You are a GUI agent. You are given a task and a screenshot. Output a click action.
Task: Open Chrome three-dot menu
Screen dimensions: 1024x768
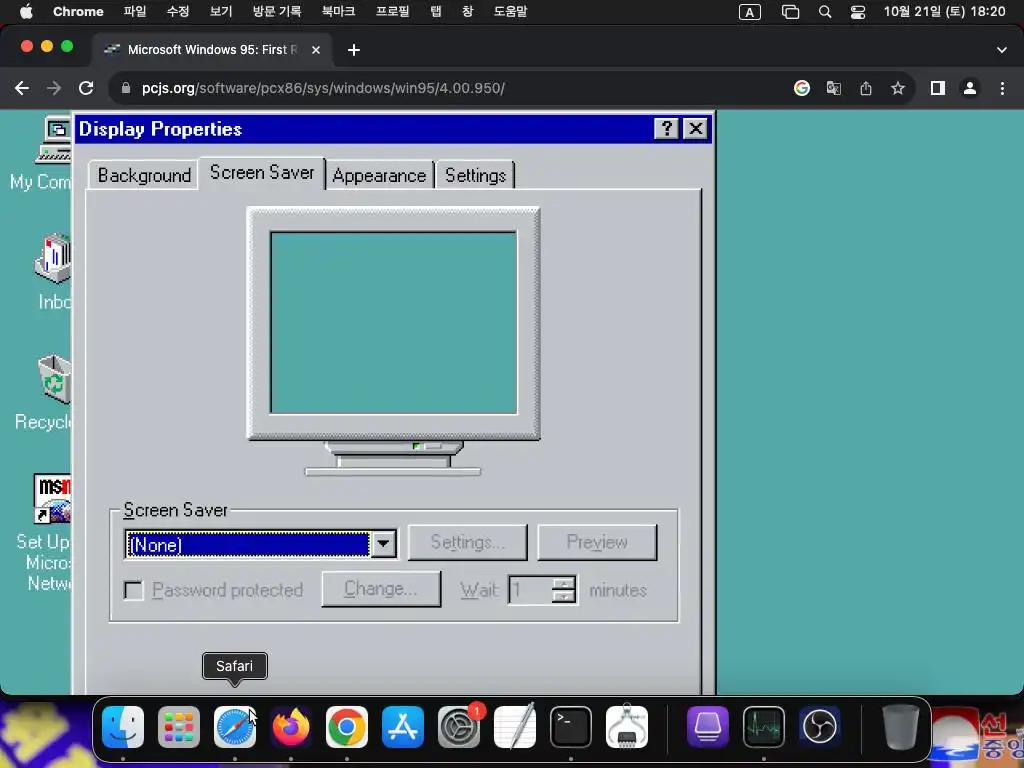[x=1002, y=88]
